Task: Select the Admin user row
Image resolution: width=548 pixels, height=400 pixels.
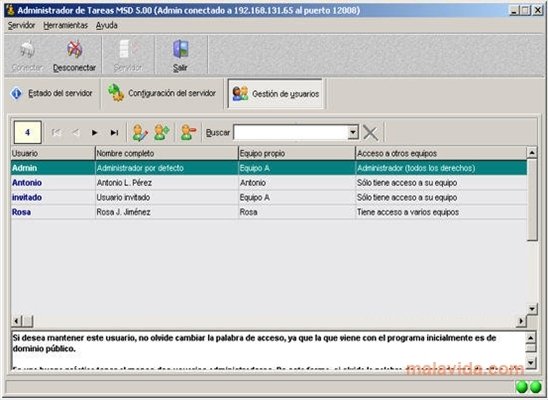Action: [269, 168]
